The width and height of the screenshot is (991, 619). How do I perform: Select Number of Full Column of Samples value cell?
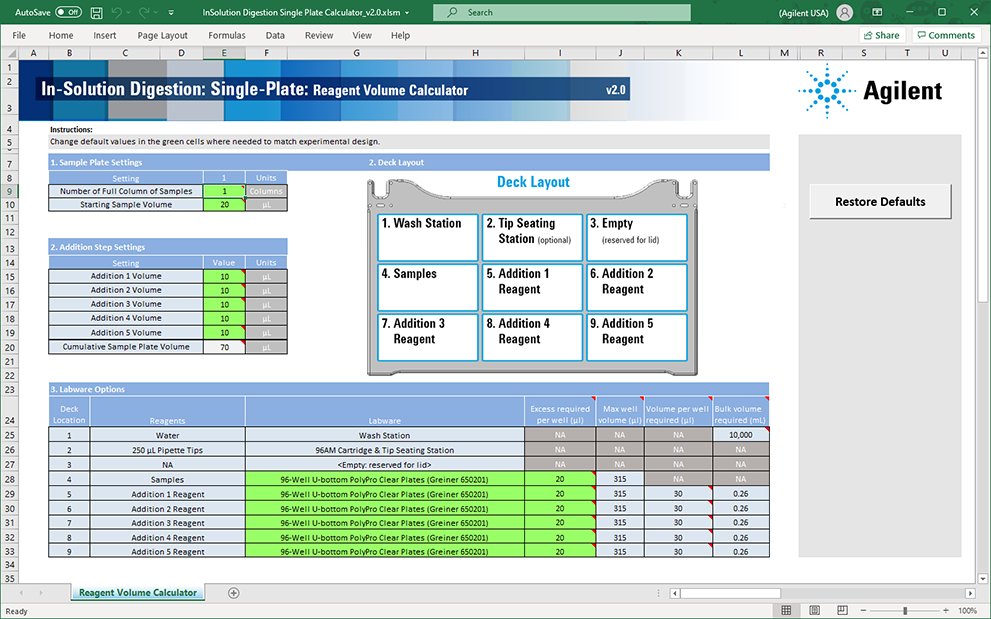point(224,191)
